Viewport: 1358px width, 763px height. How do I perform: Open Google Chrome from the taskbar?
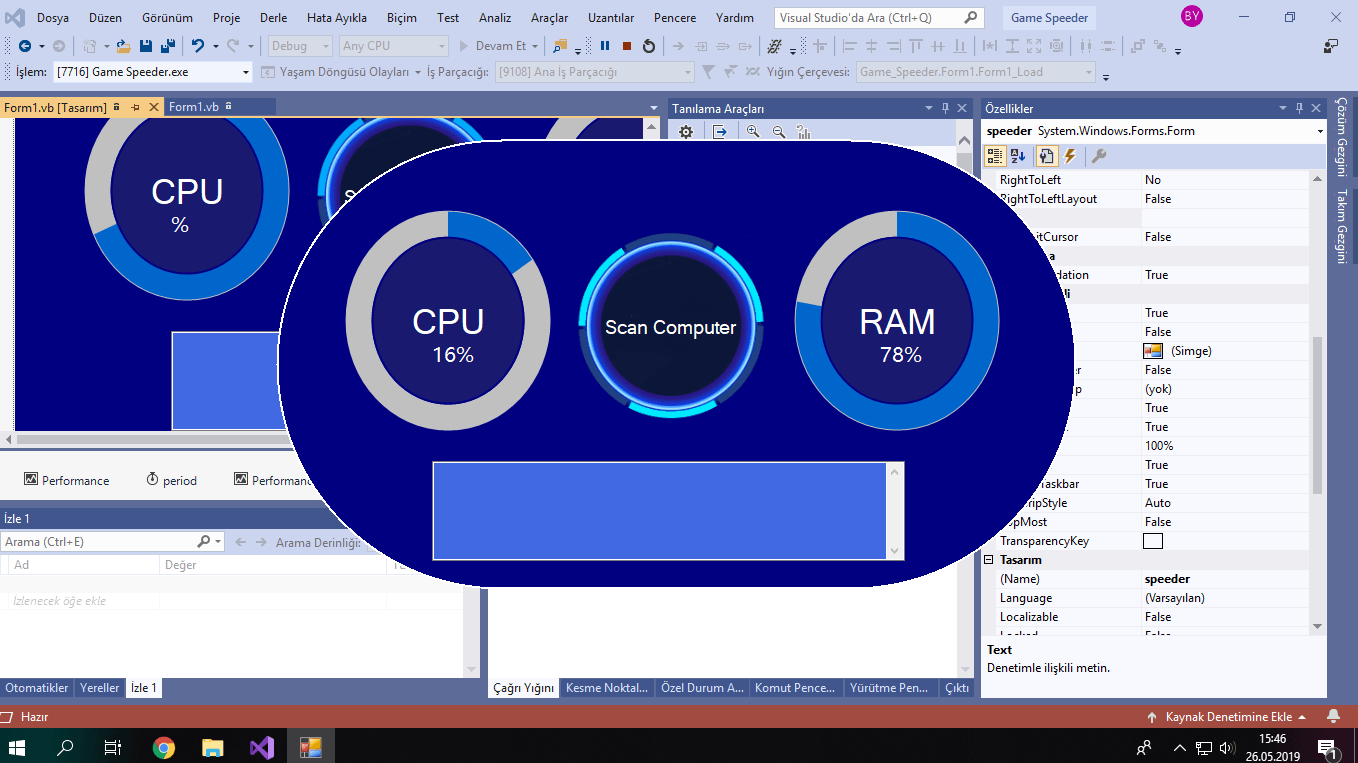(163, 747)
